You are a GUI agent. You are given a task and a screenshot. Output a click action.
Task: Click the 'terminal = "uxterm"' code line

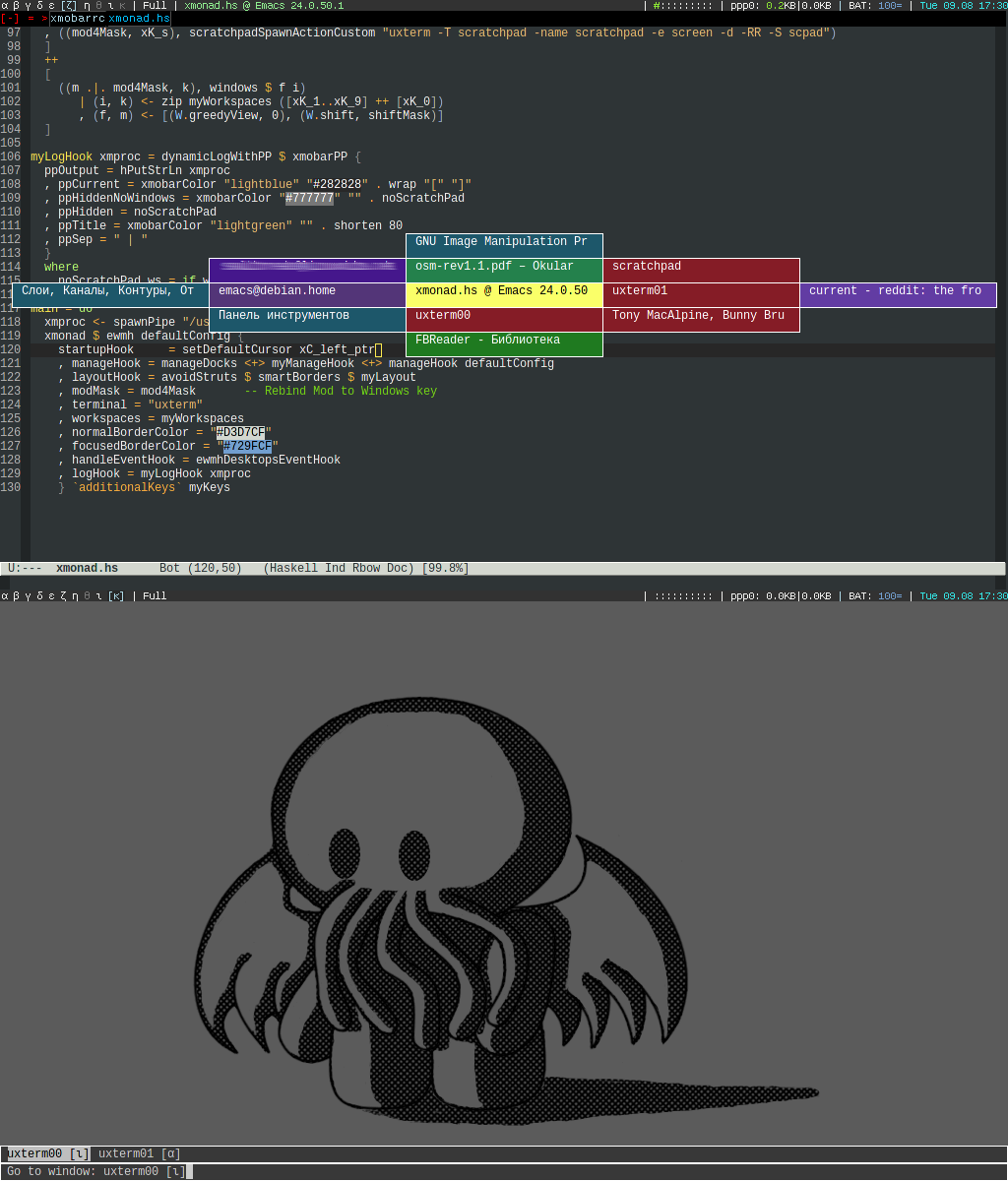click(x=130, y=404)
